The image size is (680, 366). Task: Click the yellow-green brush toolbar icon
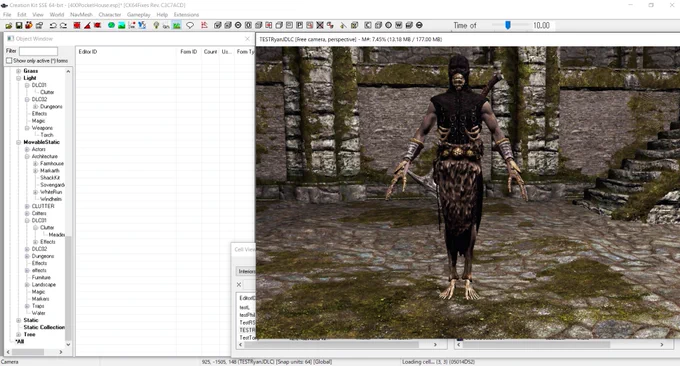pos(343,26)
